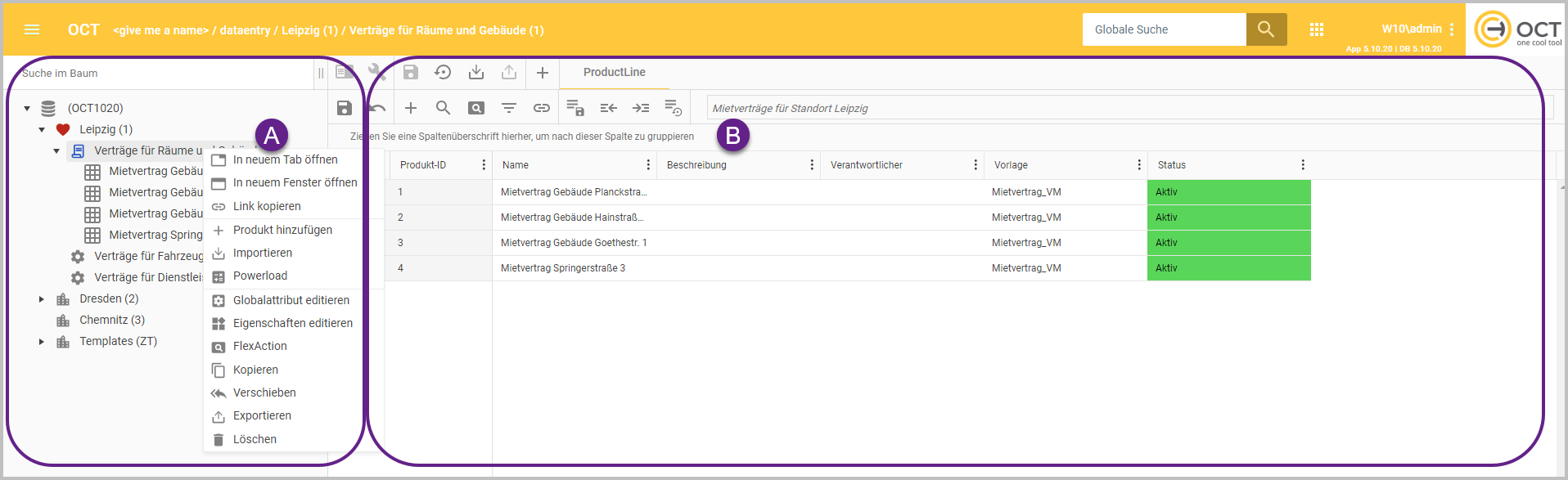Image resolution: width=1568 pixels, height=480 pixels.
Task: Collapse the Leipzig (1) tree node
Action: point(42,129)
